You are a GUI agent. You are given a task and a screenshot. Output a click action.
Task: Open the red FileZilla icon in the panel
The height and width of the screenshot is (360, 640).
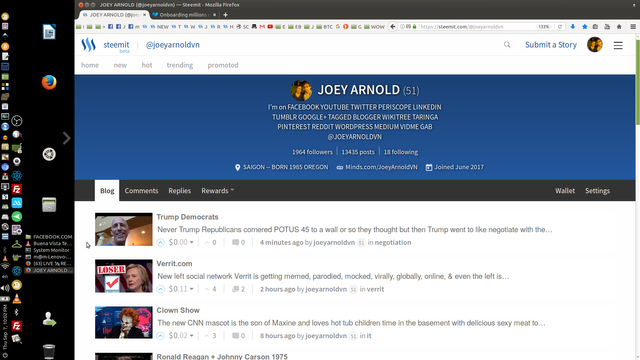(x=17, y=189)
